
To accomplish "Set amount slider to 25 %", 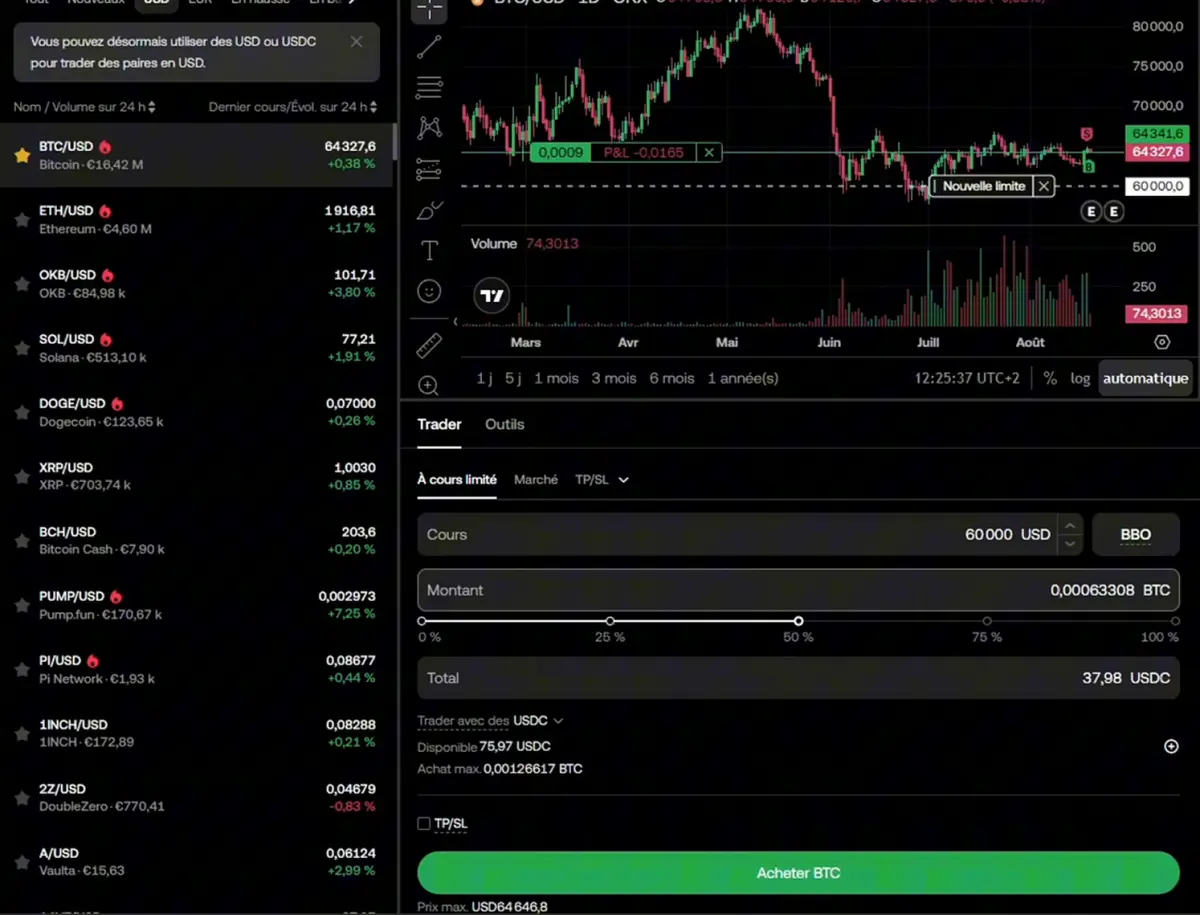I will pyautogui.click(x=610, y=621).
